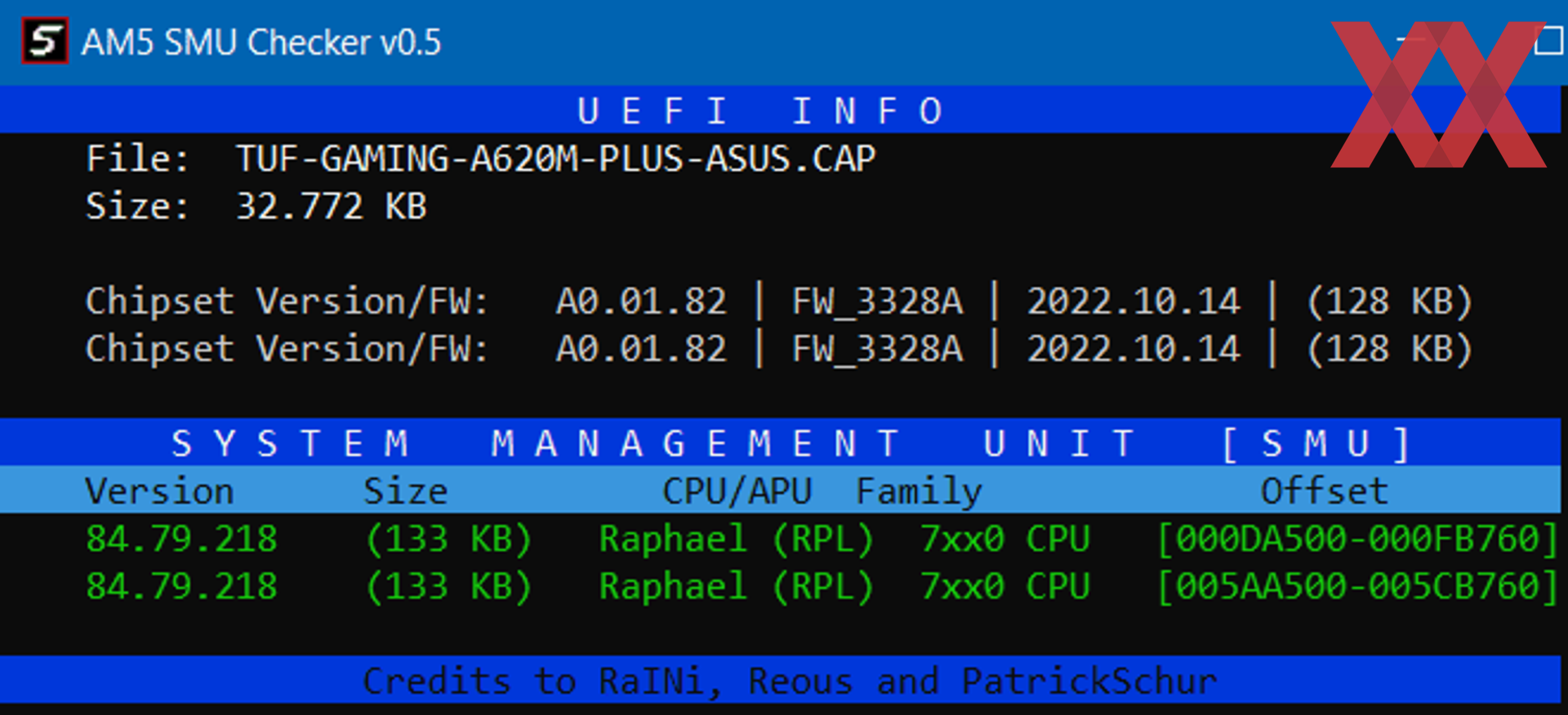Click 'Raphael (RPL)' in the 005AA500 offset row
1568x715 pixels.
click(737, 586)
